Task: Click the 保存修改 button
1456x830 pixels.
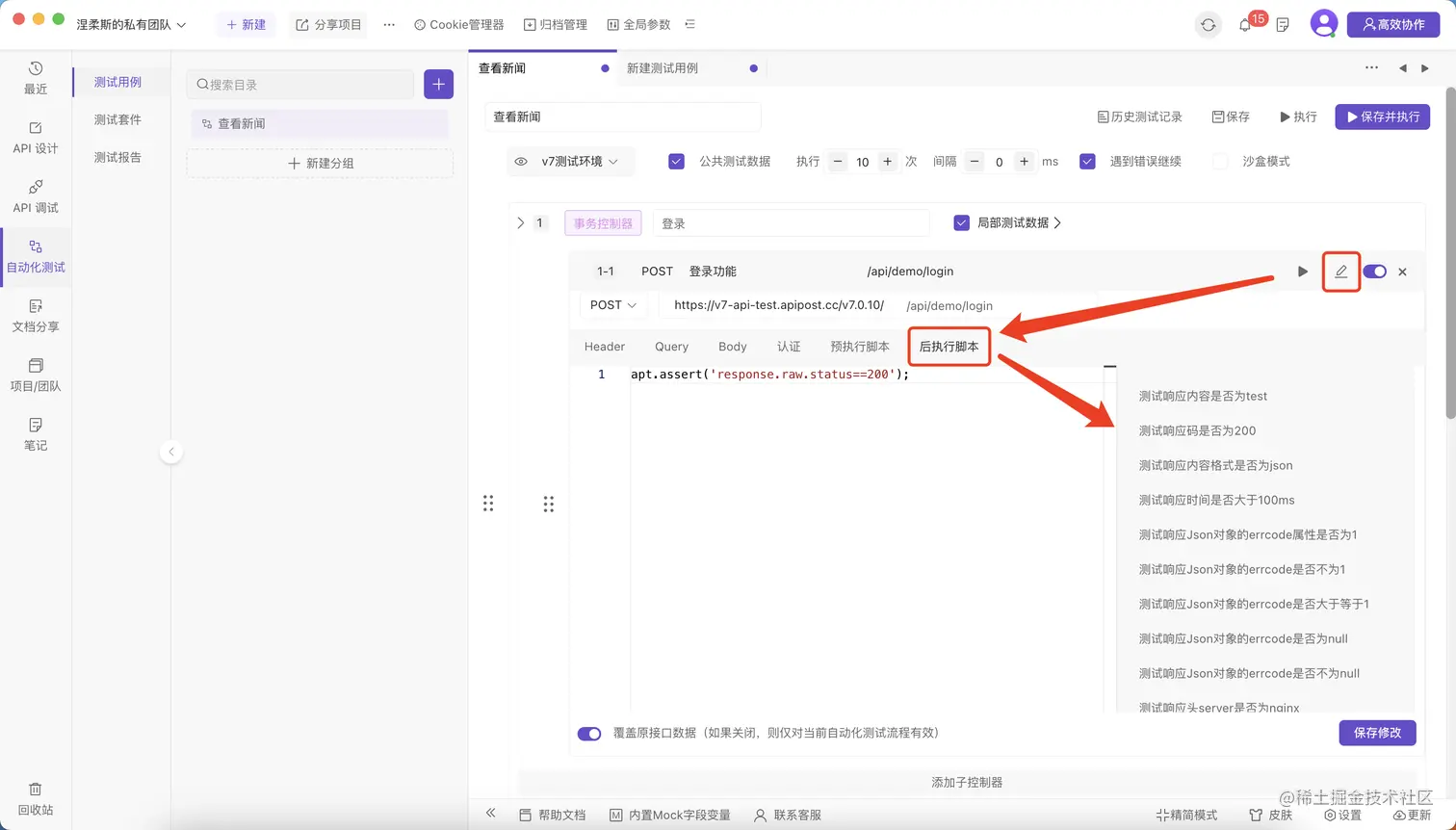Action: click(x=1377, y=733)
